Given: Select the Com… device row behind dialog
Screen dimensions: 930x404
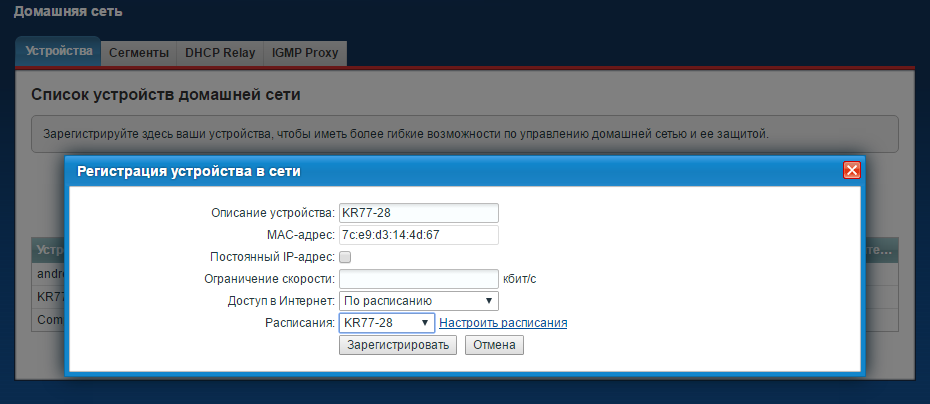Looking at the screenshot, I should point(50,321).
